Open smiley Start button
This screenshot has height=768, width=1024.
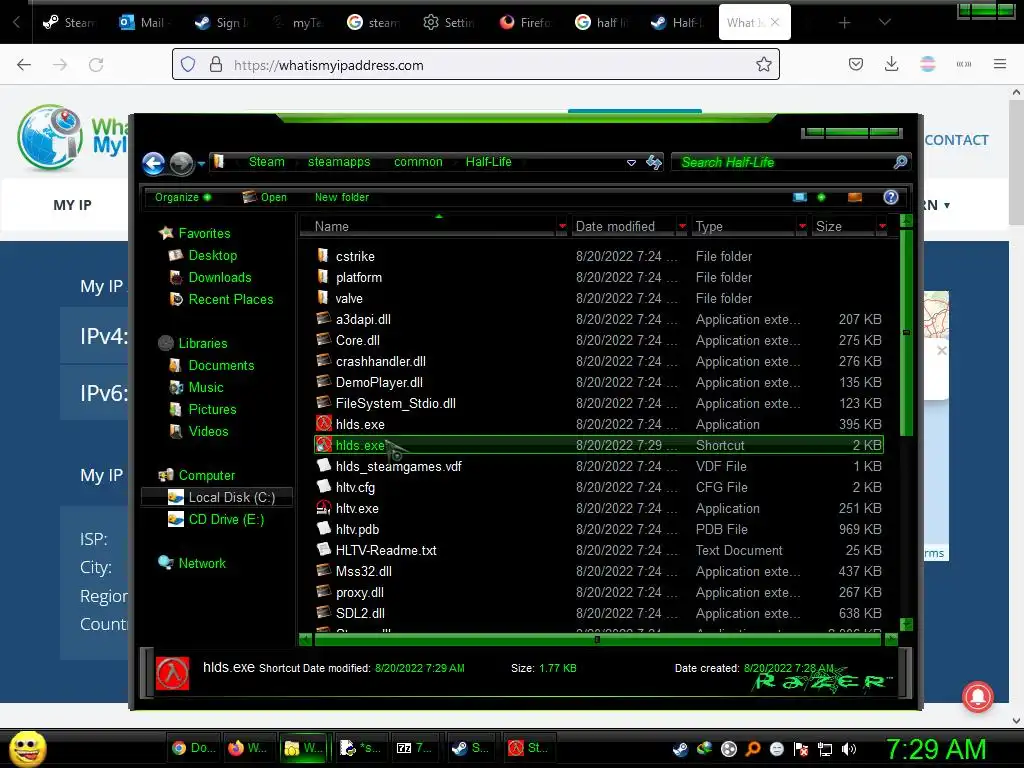(27, 748)
